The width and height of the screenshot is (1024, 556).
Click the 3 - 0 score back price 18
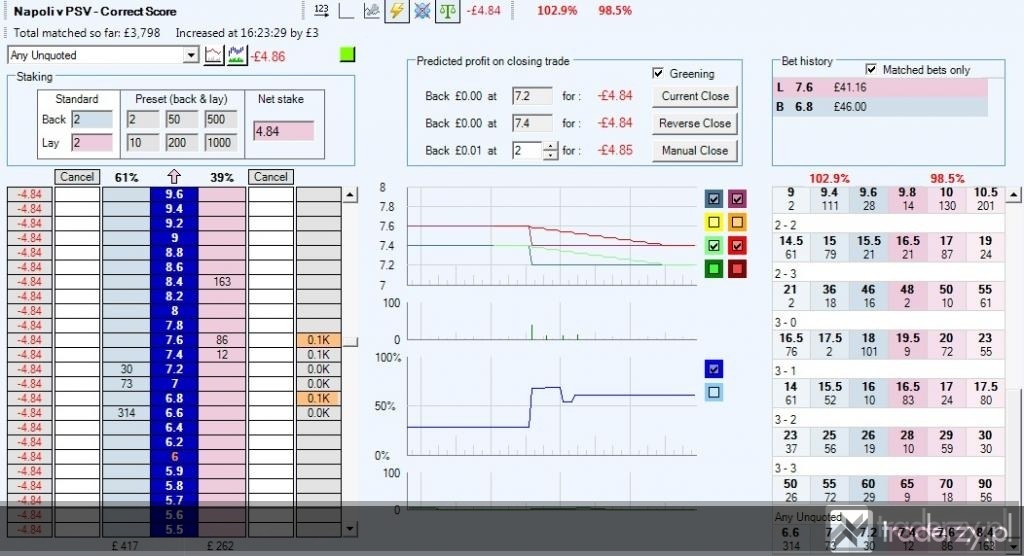869,344
